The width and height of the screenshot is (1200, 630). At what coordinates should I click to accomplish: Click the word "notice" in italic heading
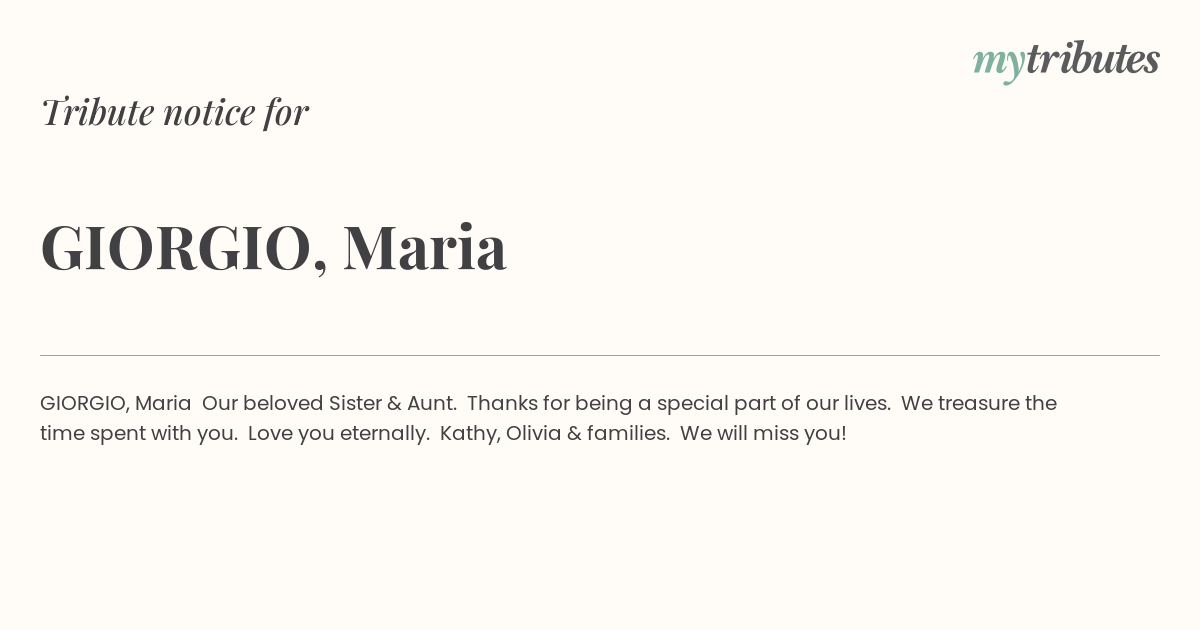[x=209, y=113]
